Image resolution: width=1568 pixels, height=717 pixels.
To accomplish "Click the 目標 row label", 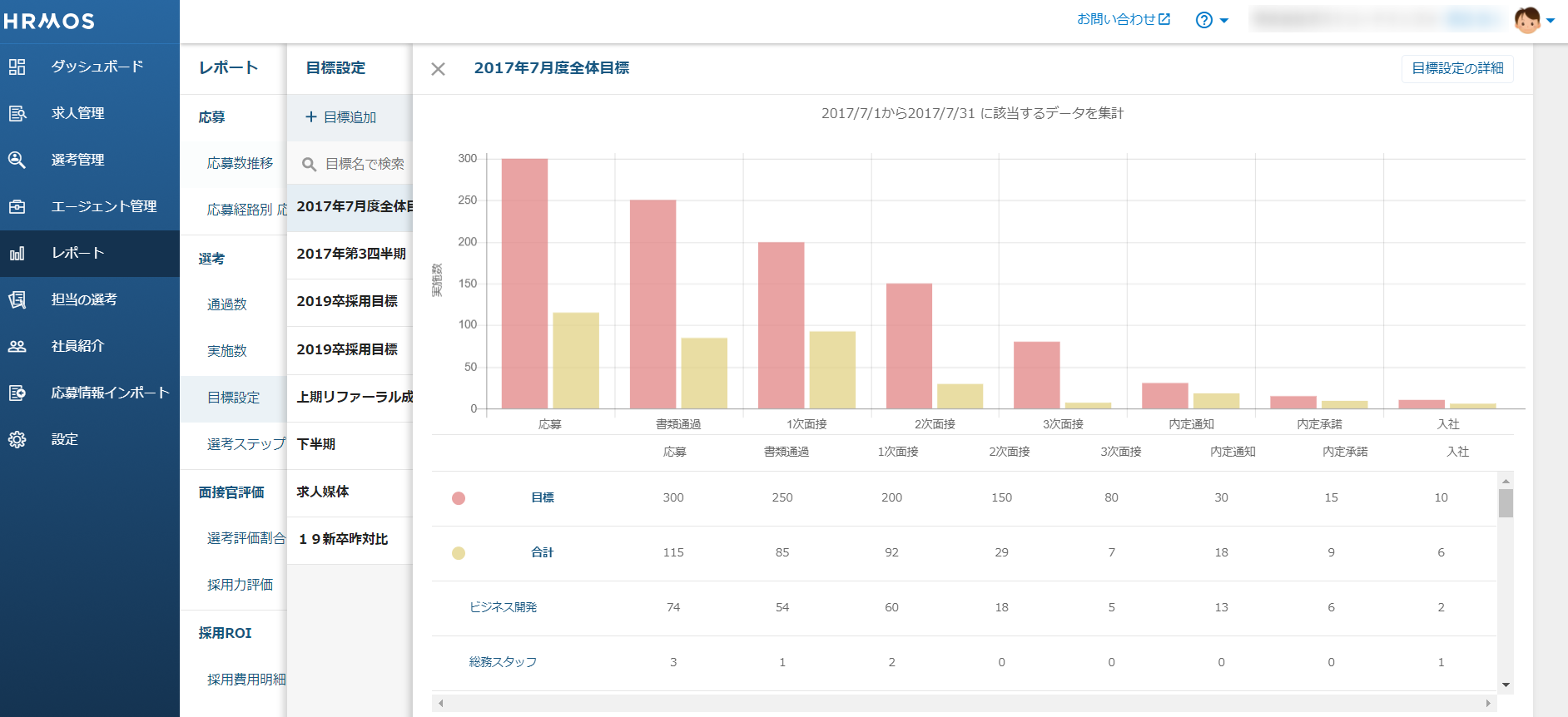I will pyautogui.click(x=543, y=497).
